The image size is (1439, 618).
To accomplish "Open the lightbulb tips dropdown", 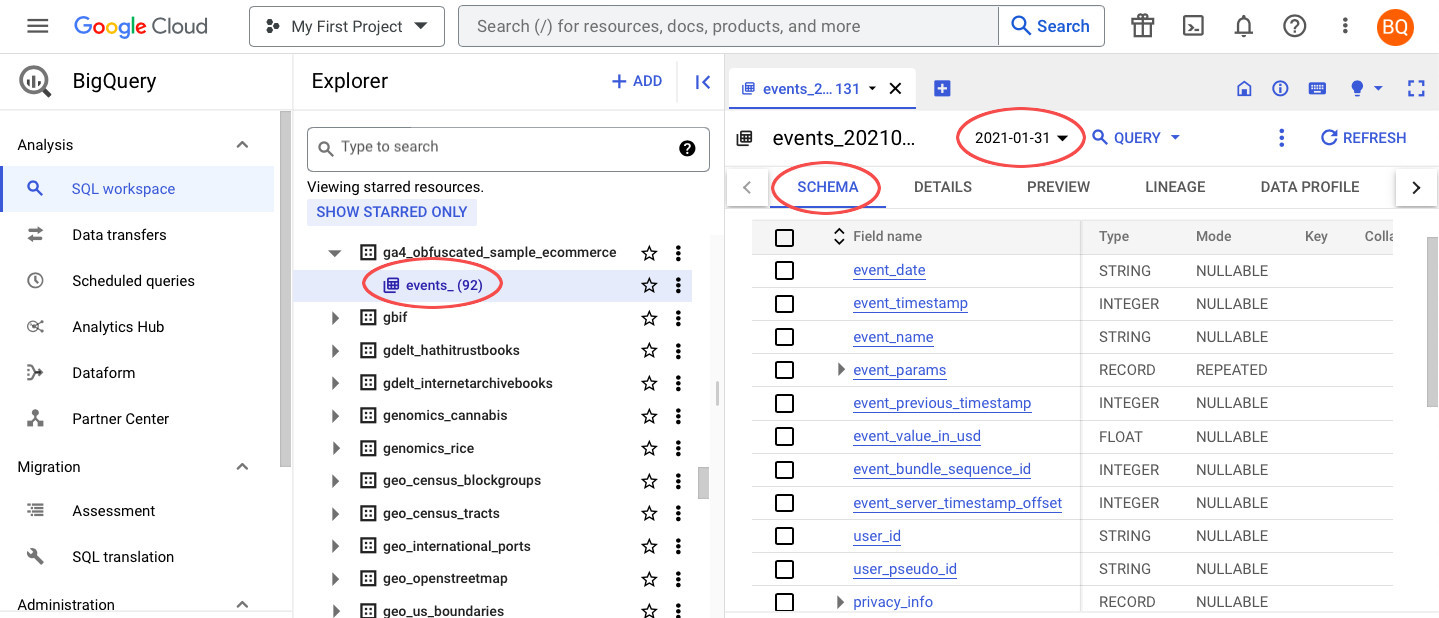I will (1366, 88).
